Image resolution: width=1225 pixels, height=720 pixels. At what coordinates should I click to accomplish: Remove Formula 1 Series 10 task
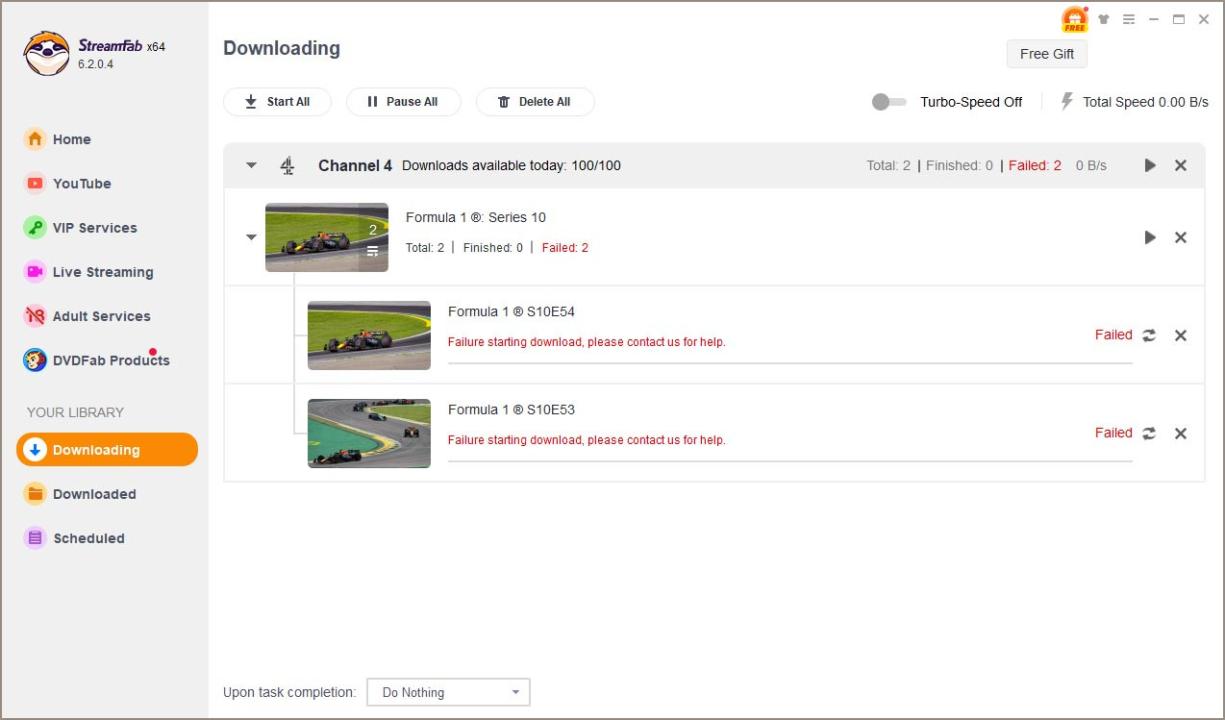pyautogui.click(x=1180, y=238)
